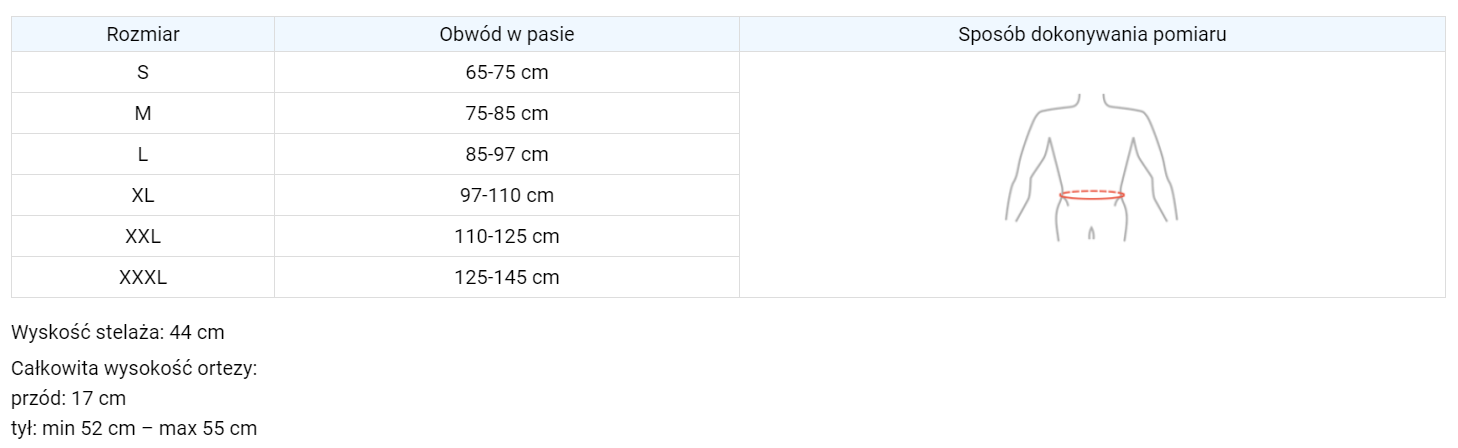The width and height of the screenshot is (1458, 448).
Task: Click the 110-125 cm waist value
Action: pos(507,237)
